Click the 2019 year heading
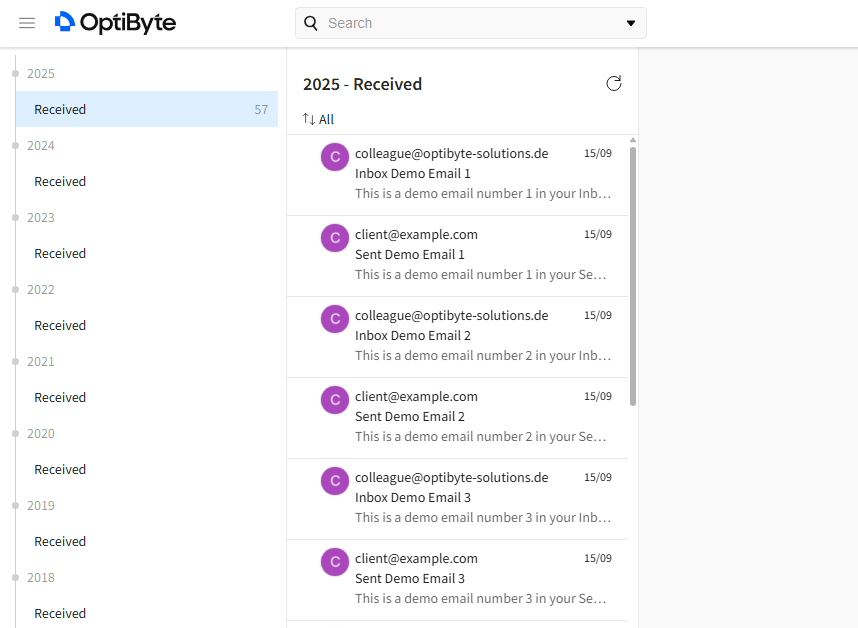The image size is (858, 628). (41, 506)
